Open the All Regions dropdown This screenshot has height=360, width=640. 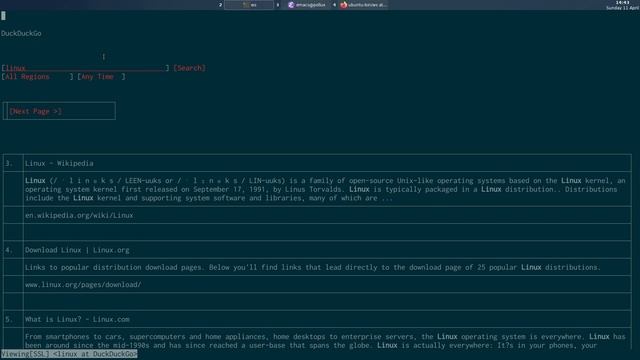click(38, 77)
